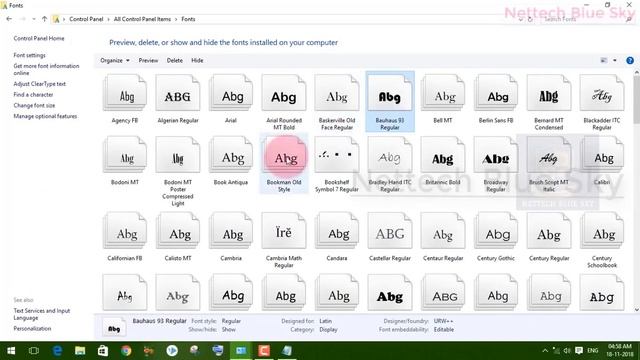Image resolution: width=640 pixels, height=360 pixels.
Task: Click the Delete toolbar button
Action: 175,60
